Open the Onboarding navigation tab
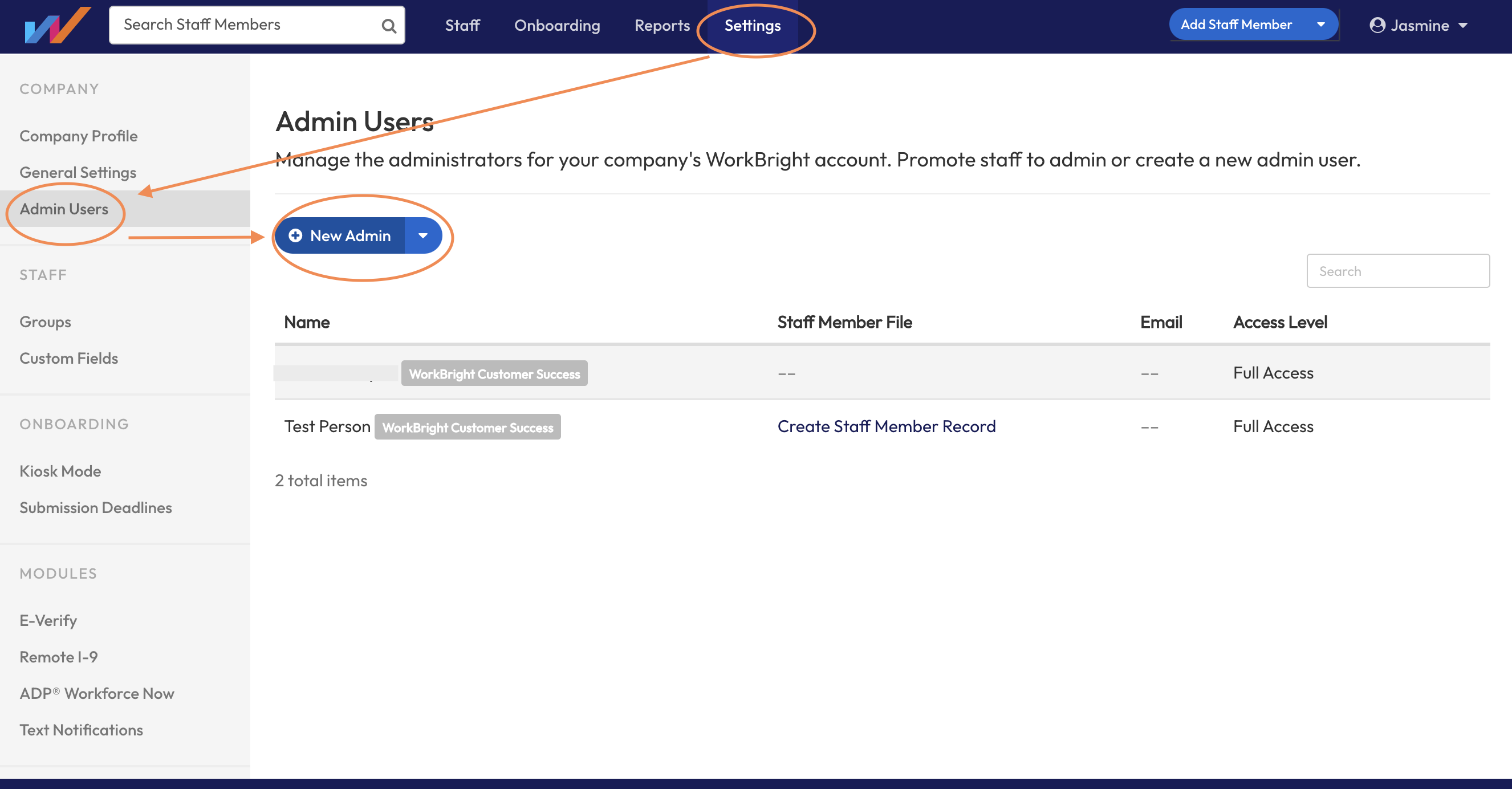This screenshot has height=789, width=1512. coord(557,25)
